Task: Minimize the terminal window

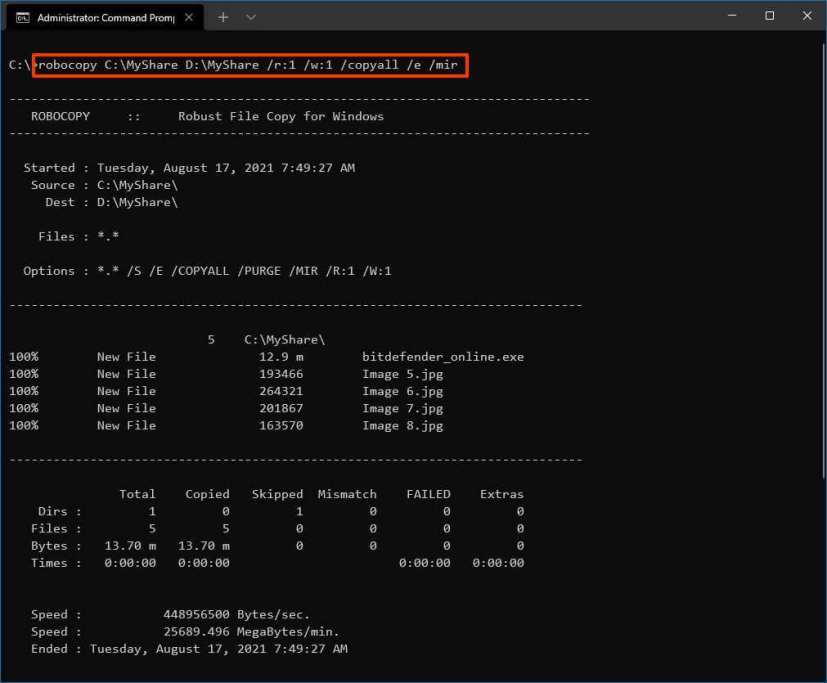Action: point(732,16)
